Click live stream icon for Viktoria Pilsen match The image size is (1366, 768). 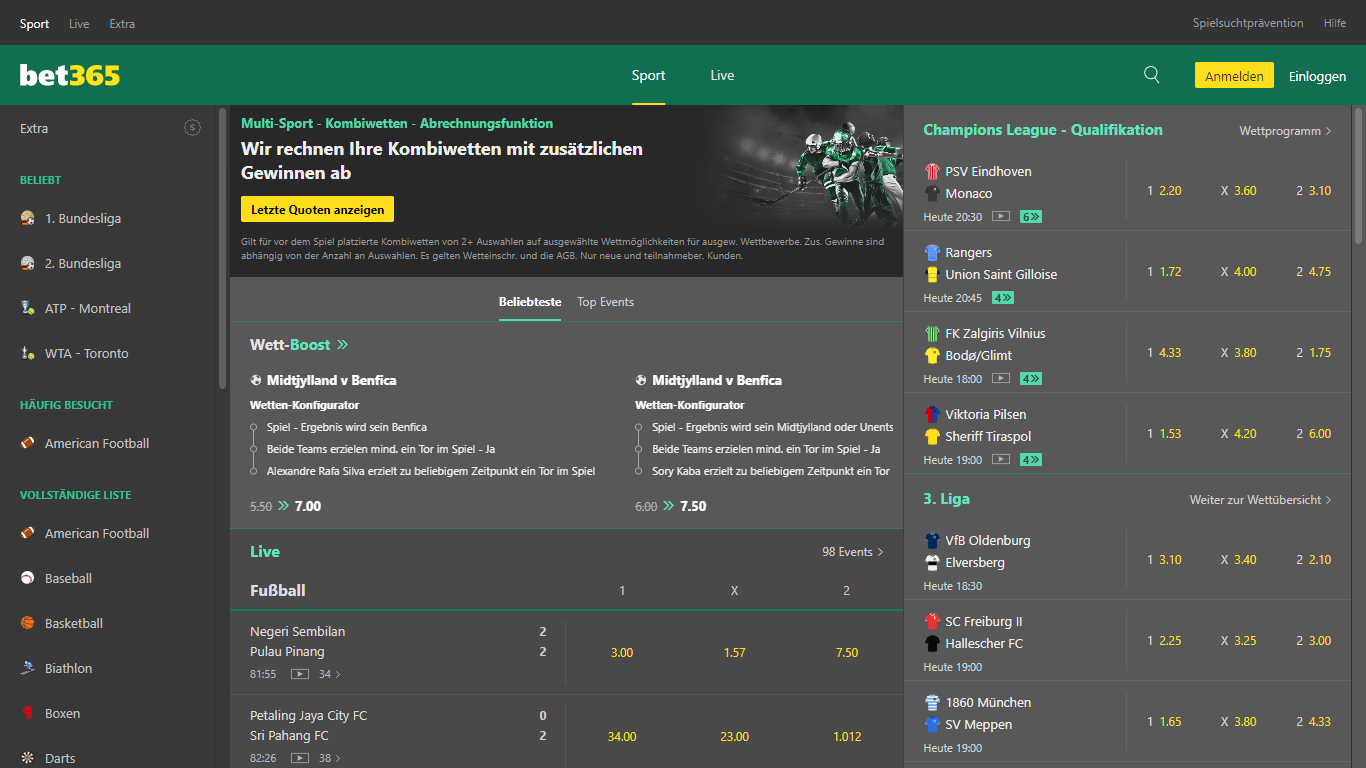coord(1001,459)
